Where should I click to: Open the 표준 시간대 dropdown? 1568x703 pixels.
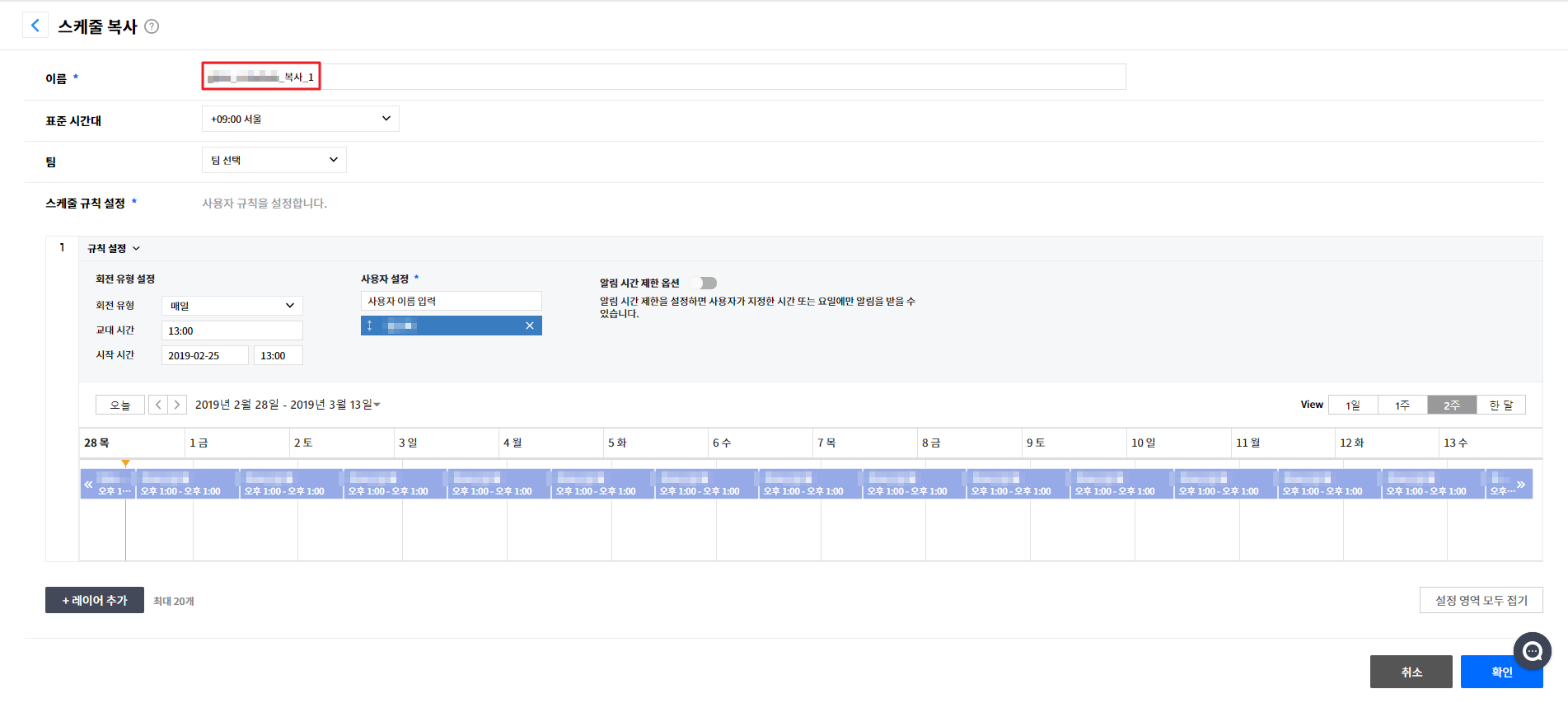click(x=300, y=119)
